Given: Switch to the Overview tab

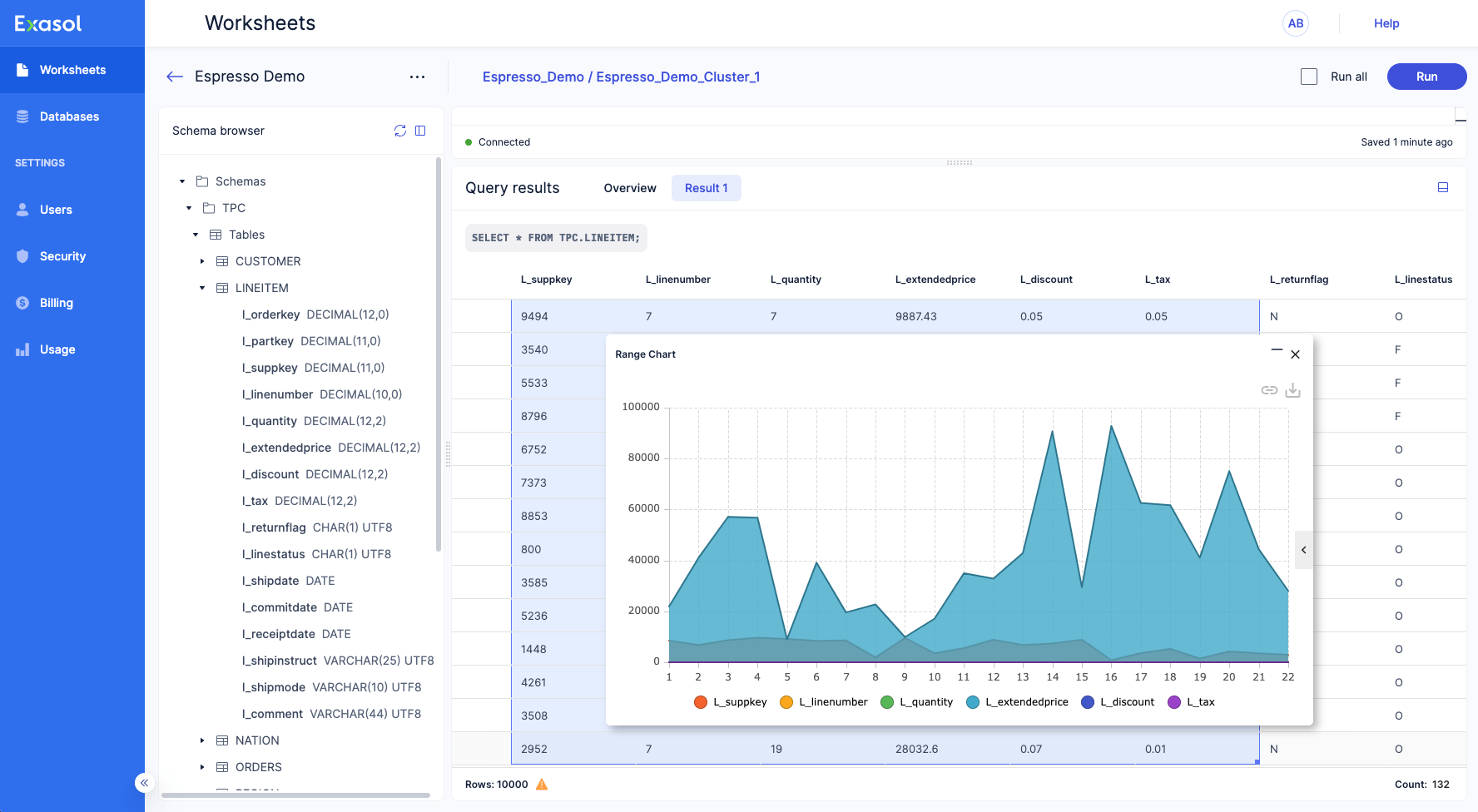Looking at the screenshot, I should (629, 188).
